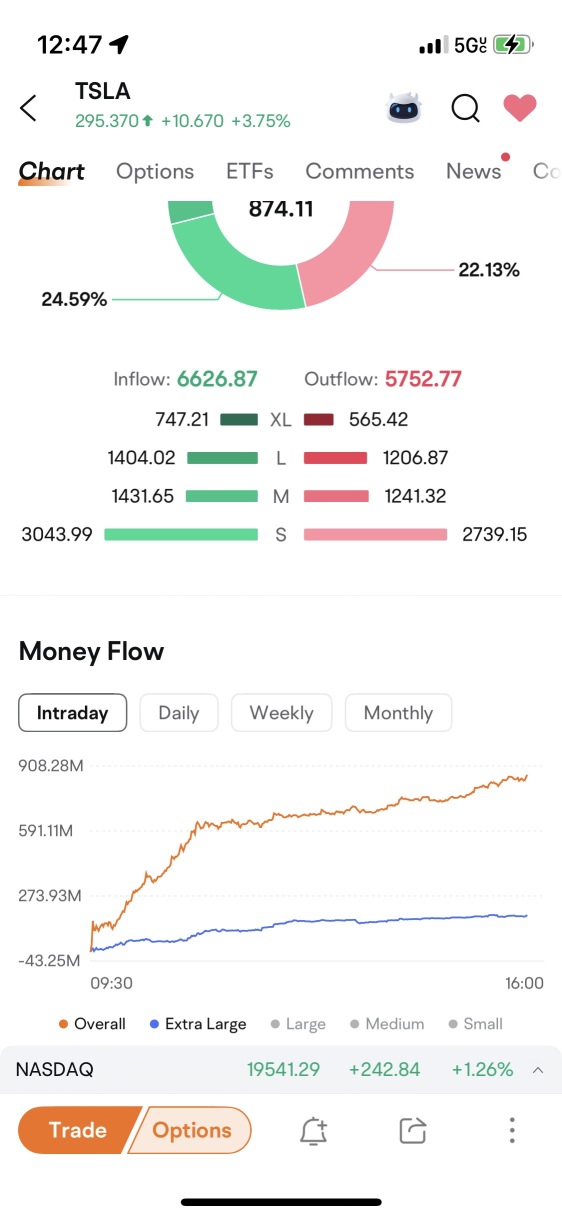The width and height of the screenshot is (562, 1218).
Task: Select the Monthly money flow period
Action: point(398,713)
